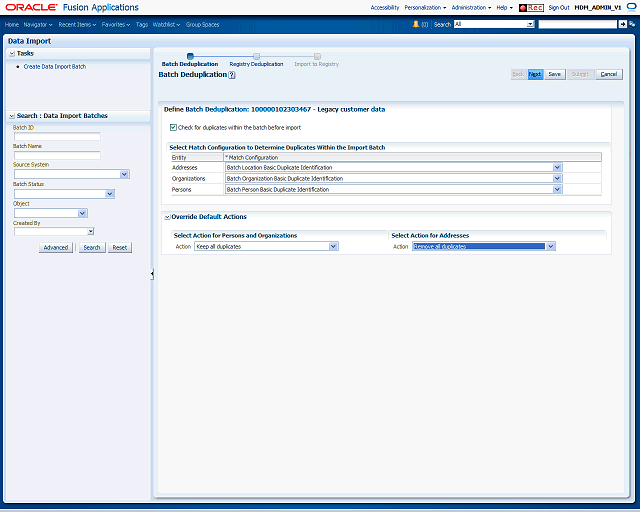
Task: Click the Cancel button
Action: pos(609,74)
